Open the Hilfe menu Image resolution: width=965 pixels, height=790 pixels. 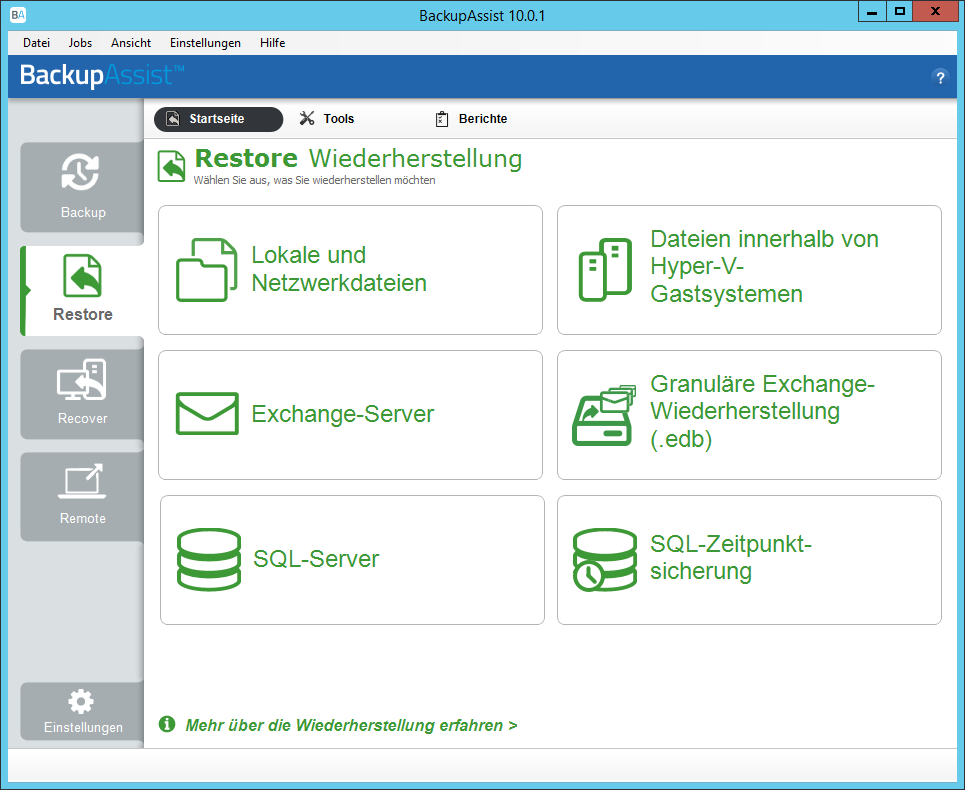[272, 42]
